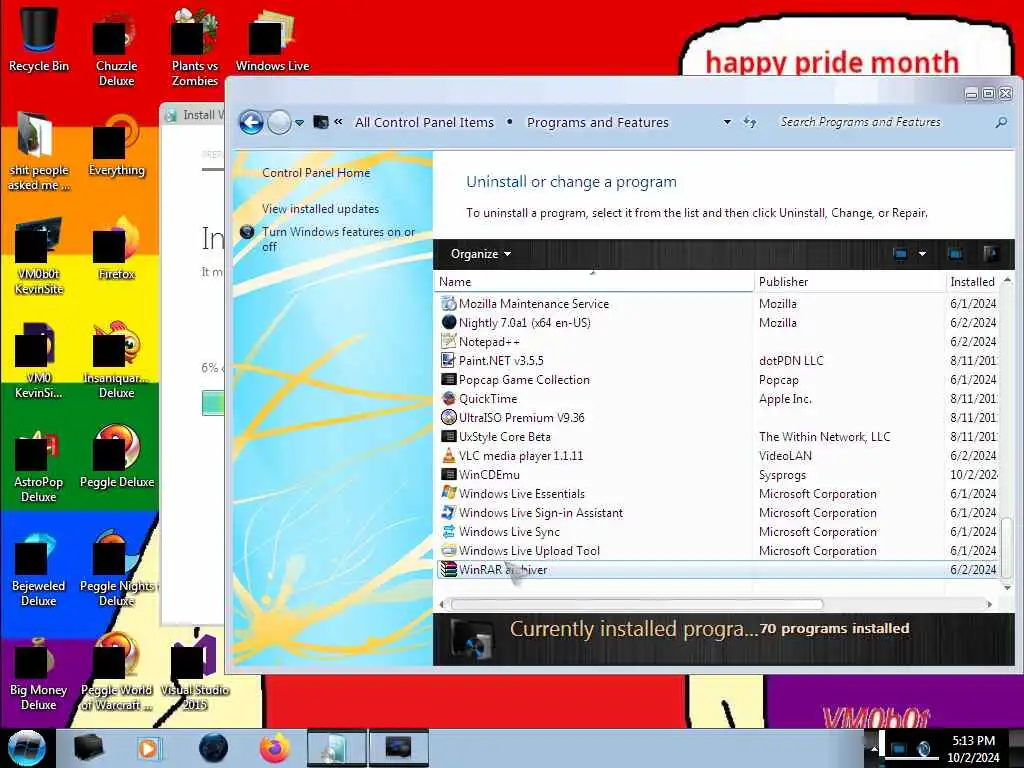
Task: Open the Organize menu
Action: (x=481, y=253)
